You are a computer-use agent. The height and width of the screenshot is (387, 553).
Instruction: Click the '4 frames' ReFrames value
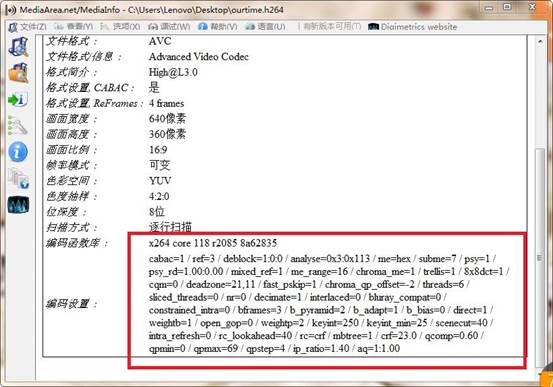coord(166,103)
